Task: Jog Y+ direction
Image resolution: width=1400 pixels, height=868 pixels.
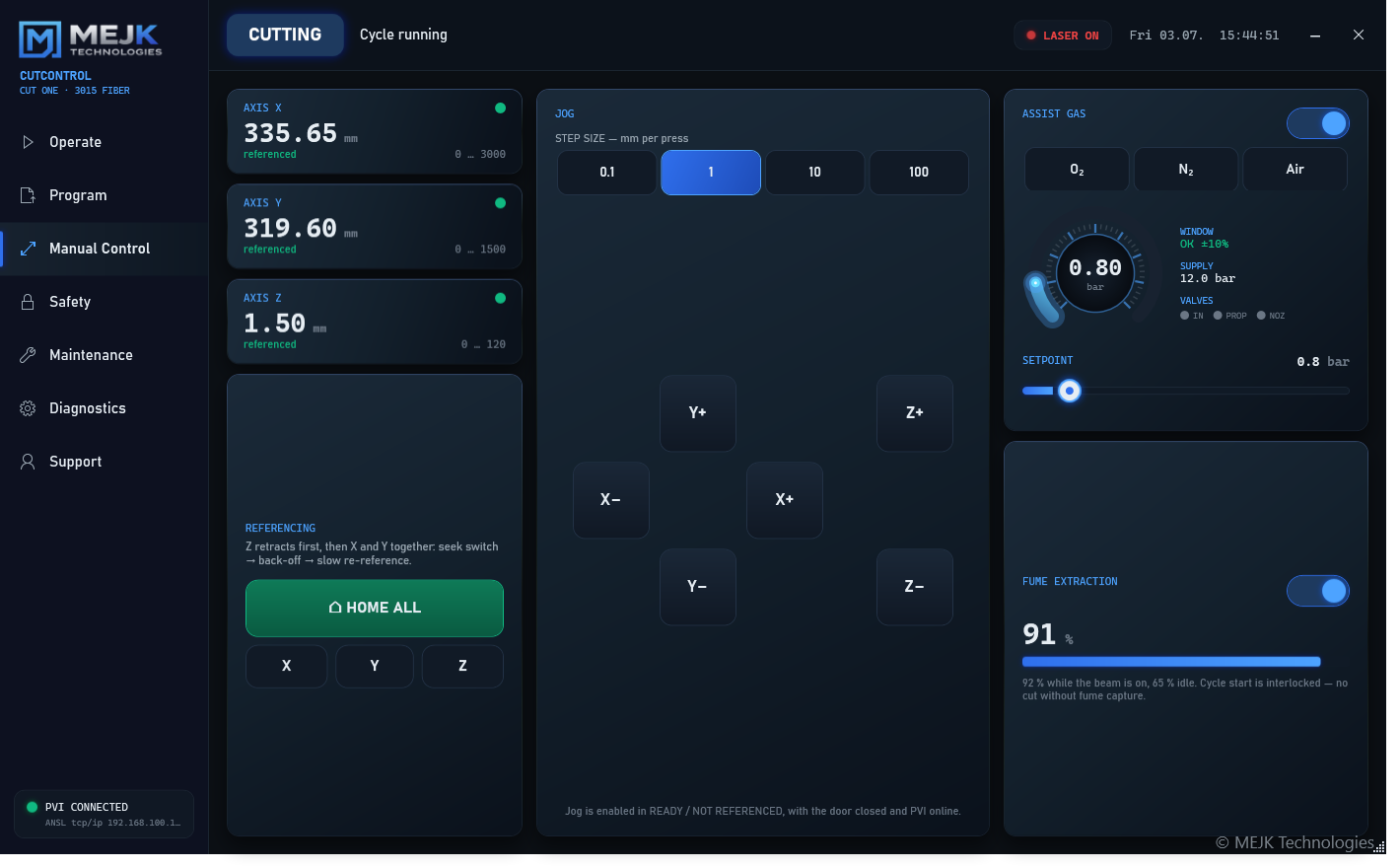Action: [698, 413]
